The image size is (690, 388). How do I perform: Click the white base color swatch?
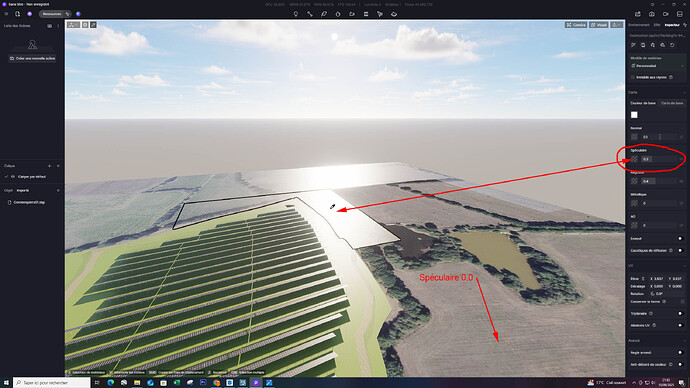pos(634,115)
